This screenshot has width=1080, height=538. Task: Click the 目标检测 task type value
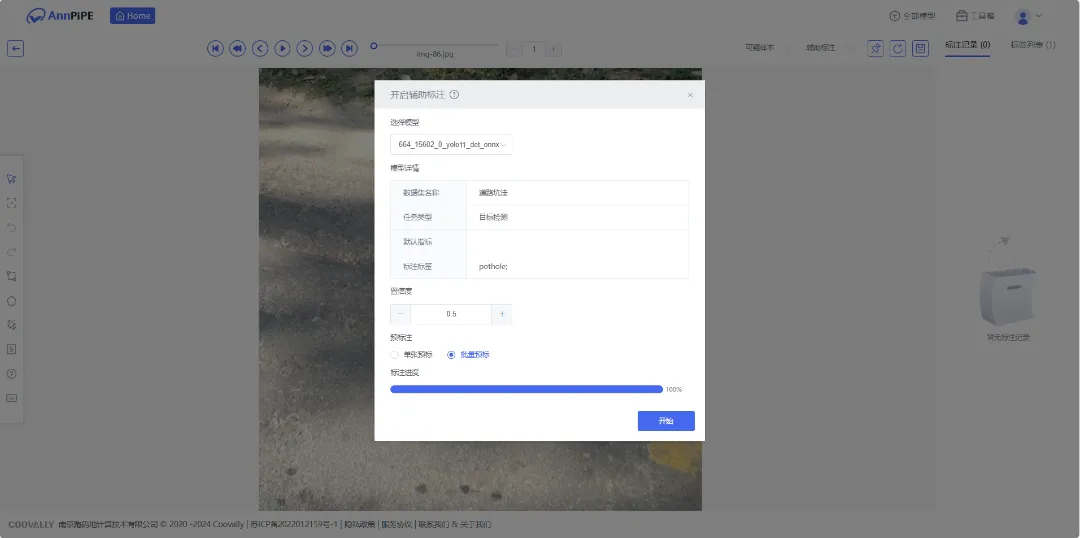(x=493, y=217)
